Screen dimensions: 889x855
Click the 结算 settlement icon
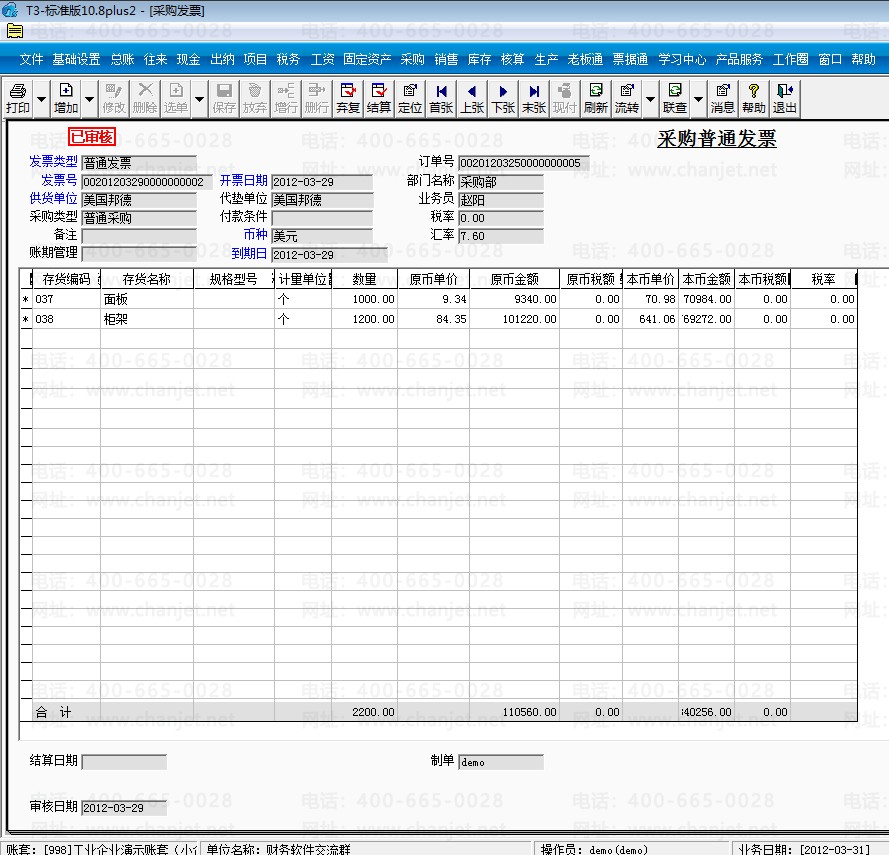(379, 99)
